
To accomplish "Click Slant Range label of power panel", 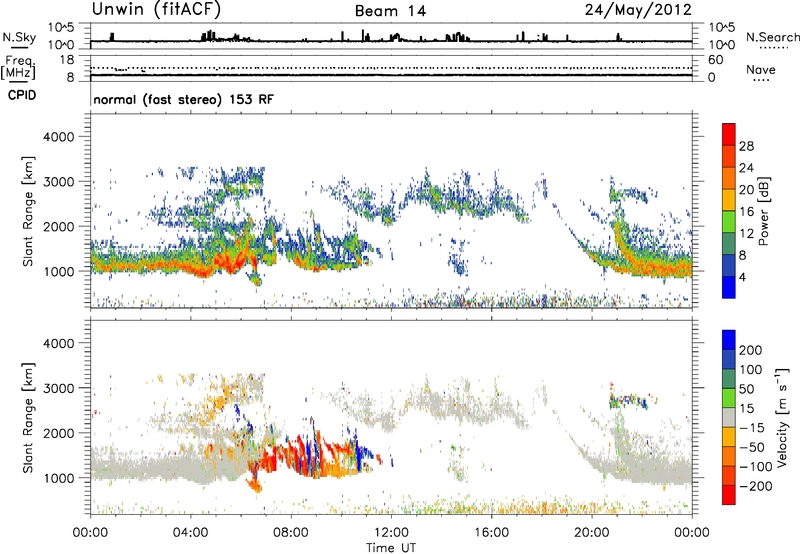I will click(28, 211).
